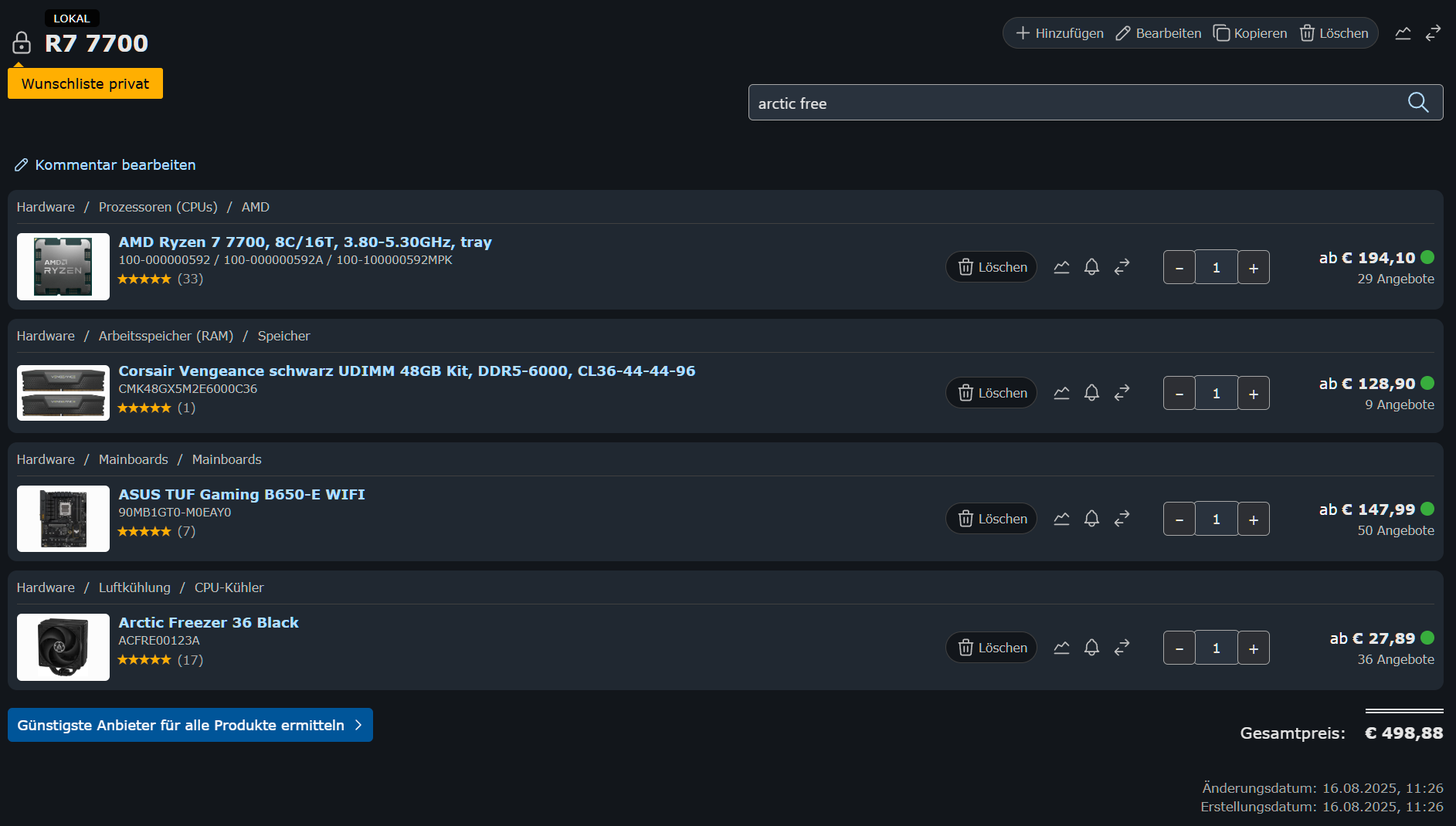This screenshot has height=826, width=1456.
Task: Decrease quantity of AMD Ryzen 7 7700
Action: pos(1179,267)
